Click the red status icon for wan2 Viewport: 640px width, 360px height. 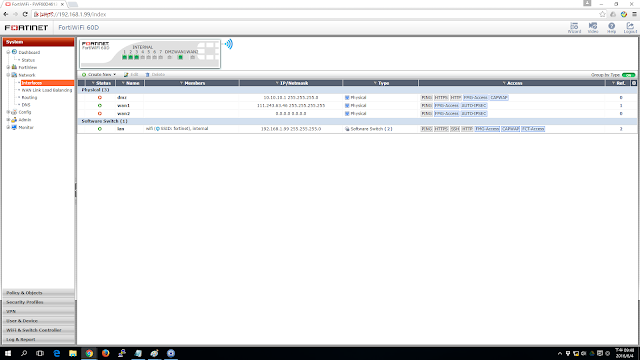[x=100, y=113]
